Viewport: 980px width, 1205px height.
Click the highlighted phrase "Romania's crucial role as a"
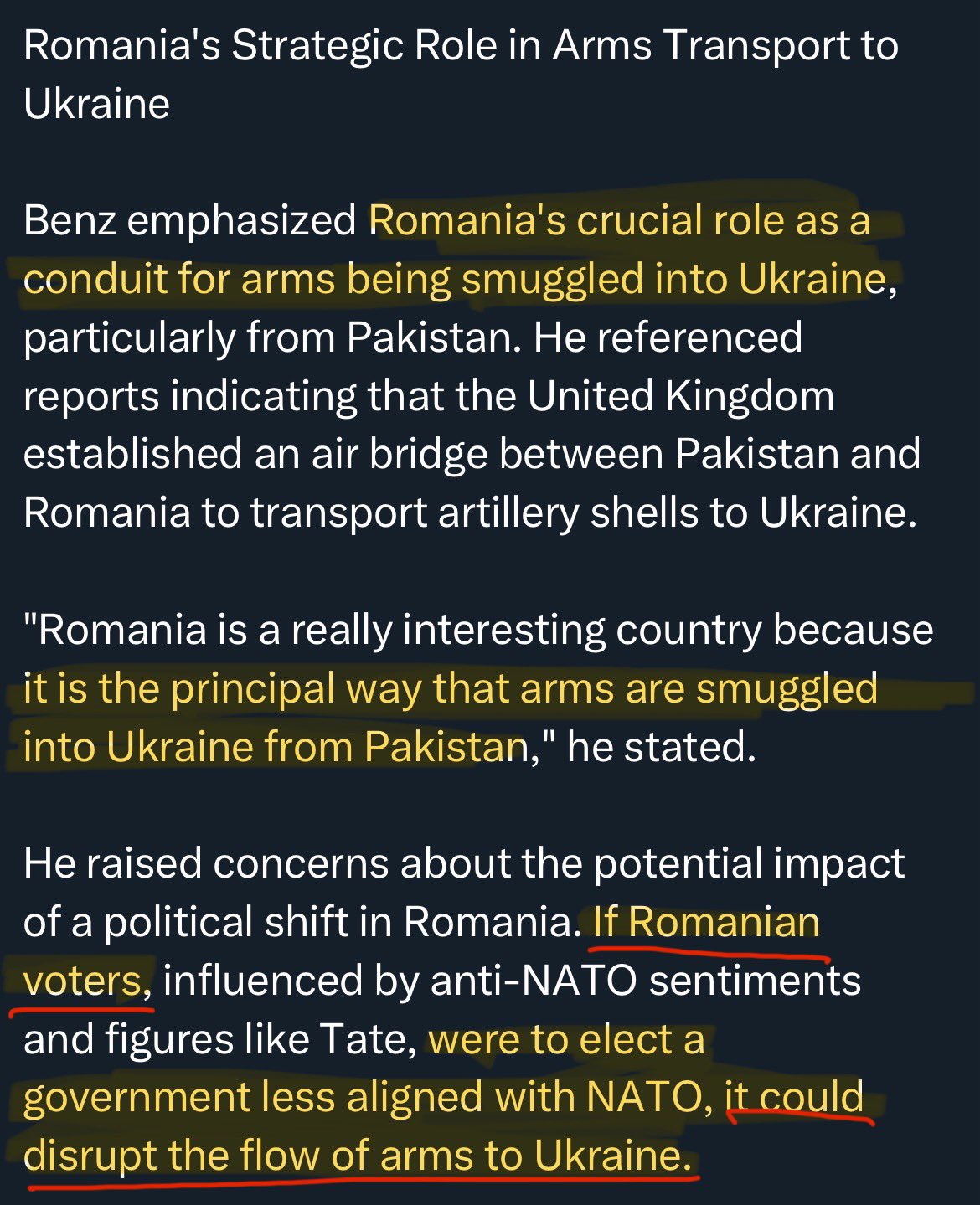click(619, 221)
